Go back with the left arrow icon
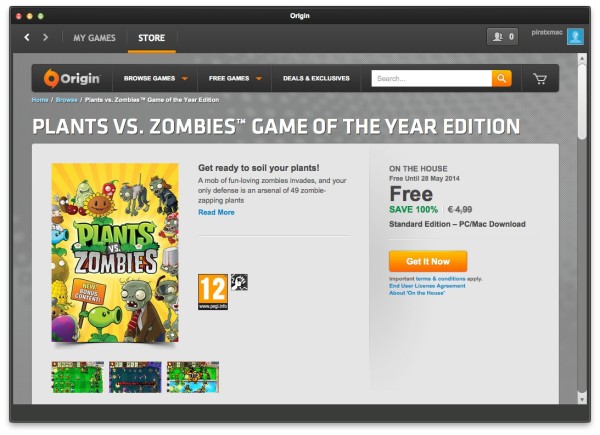600x435 pixels. pyautogui.click(x=27, y=37)
